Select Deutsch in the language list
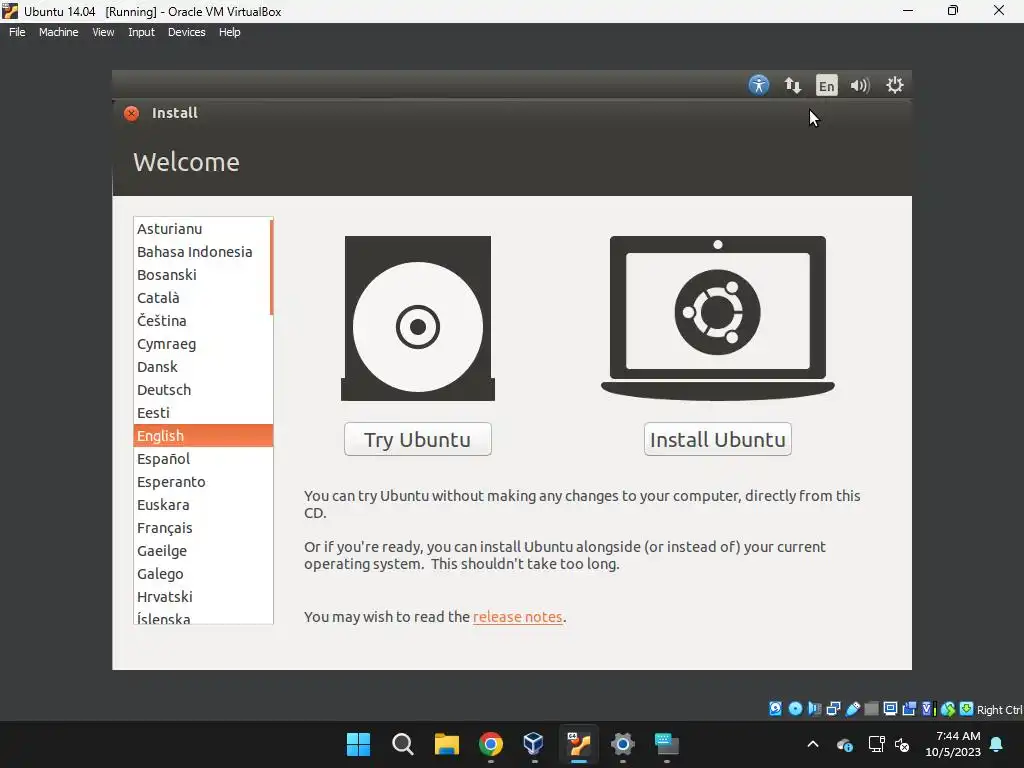The image size is (1024, 768). point(202,390)
